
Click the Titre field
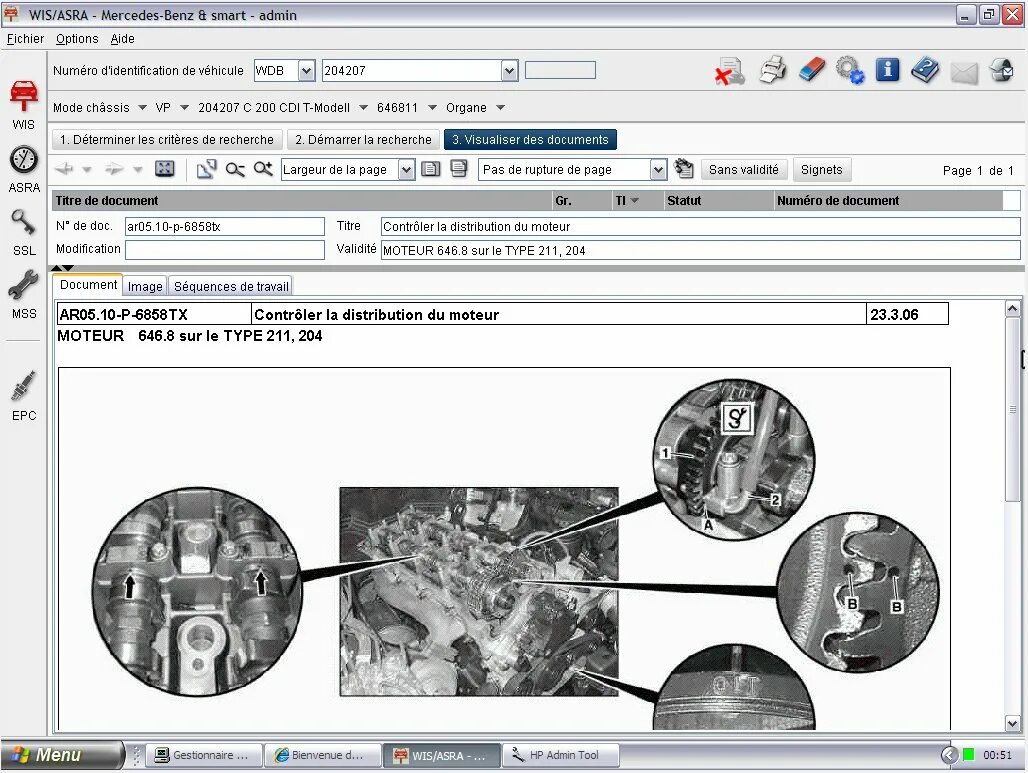point(700,227)
